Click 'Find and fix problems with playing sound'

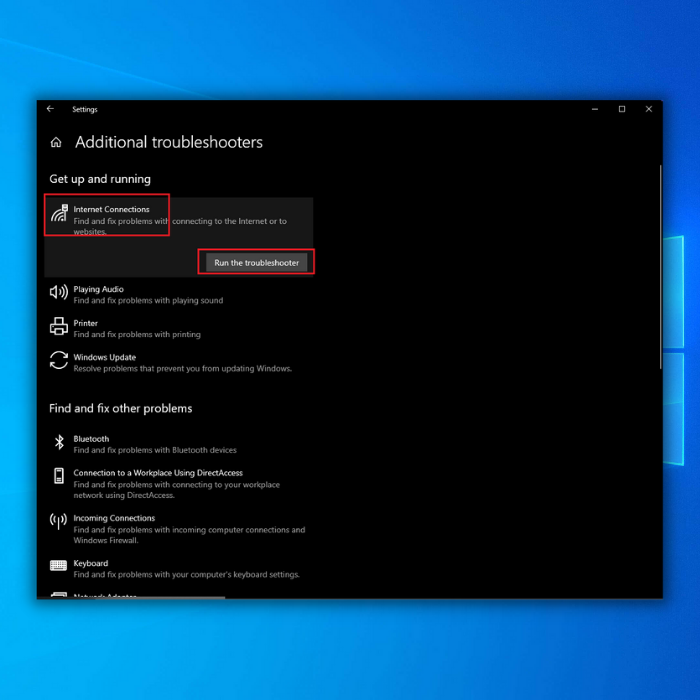tap(148, 300)
